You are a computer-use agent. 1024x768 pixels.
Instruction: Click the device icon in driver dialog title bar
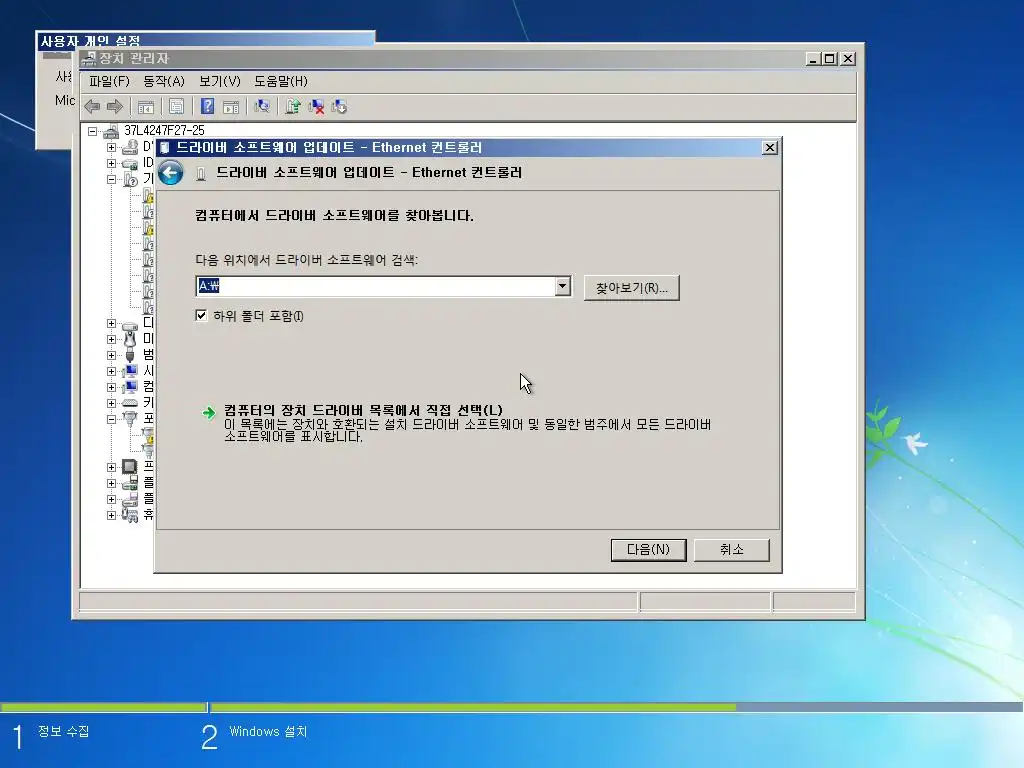point(165,148)
